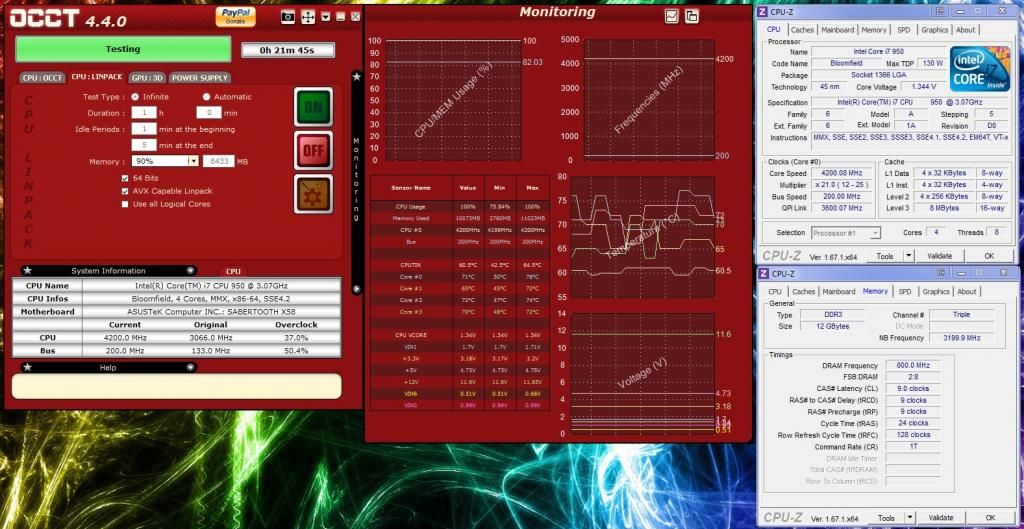Select the Infinite test type
The height and width of the screenshot is (529, 1024).
pyautogui.click(x=135, y=97)
